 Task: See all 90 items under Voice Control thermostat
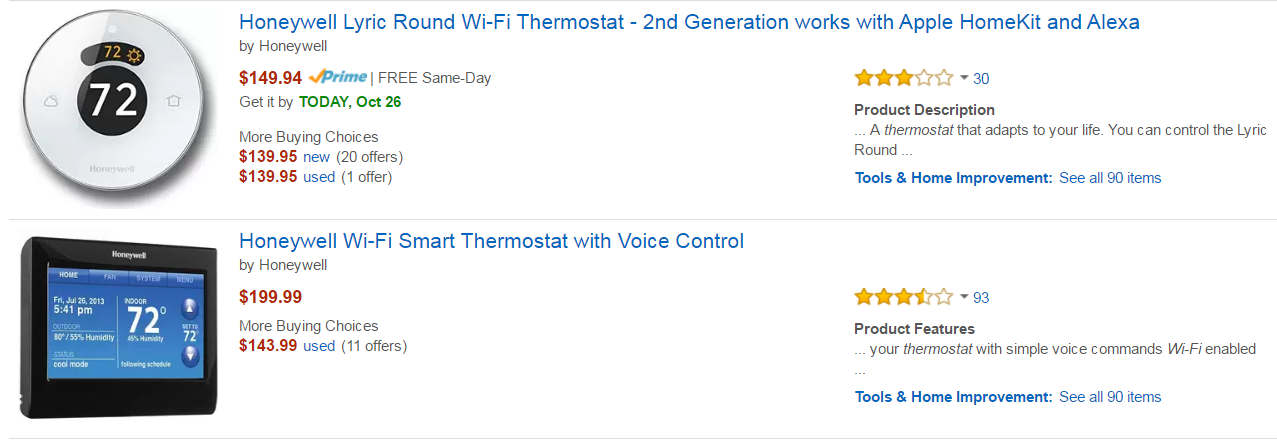click(x=1110, y=397)
